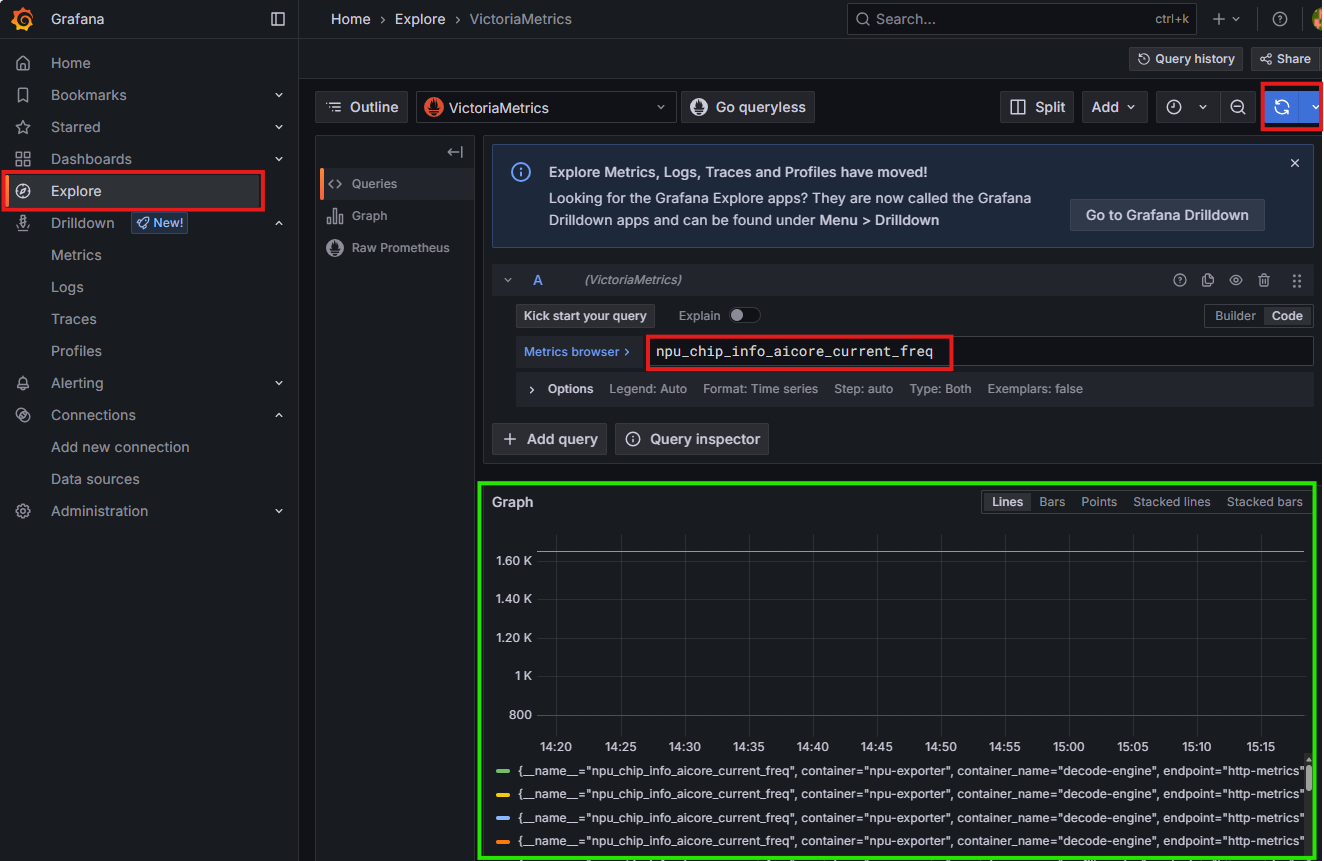Open the Add dropdown menu
Image resolution: width=1324 pixels, height=861 pixels.
click(x=1114, y=107)
